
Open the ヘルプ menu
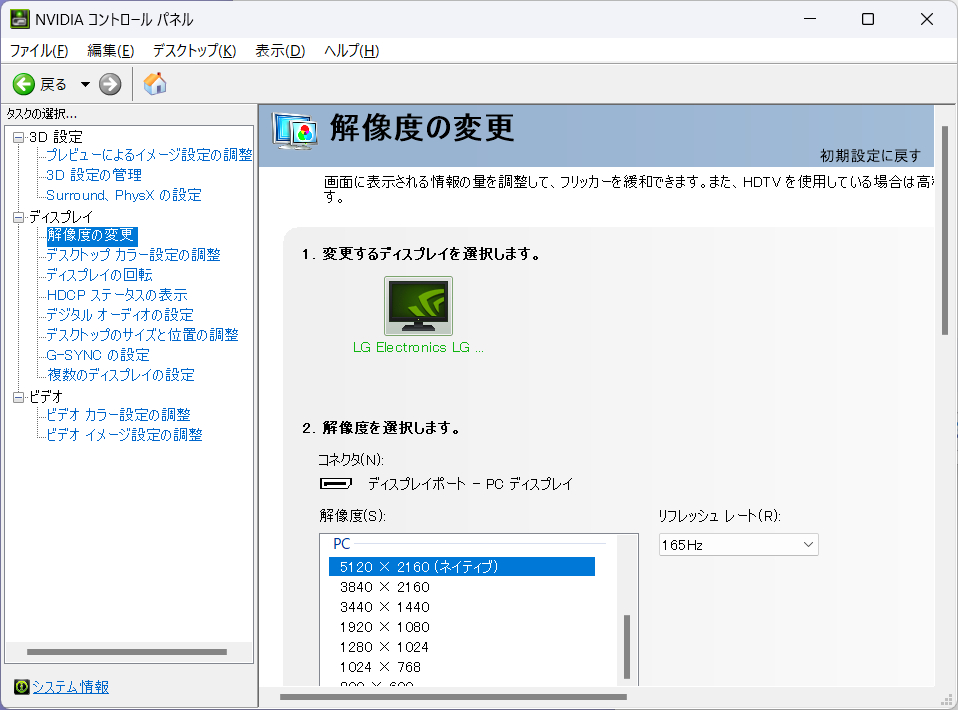click(347, 50)
